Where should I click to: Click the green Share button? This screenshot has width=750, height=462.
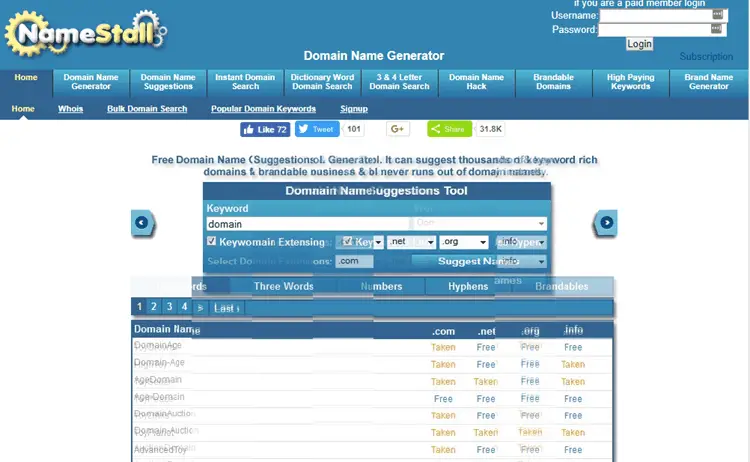(449, 129)
